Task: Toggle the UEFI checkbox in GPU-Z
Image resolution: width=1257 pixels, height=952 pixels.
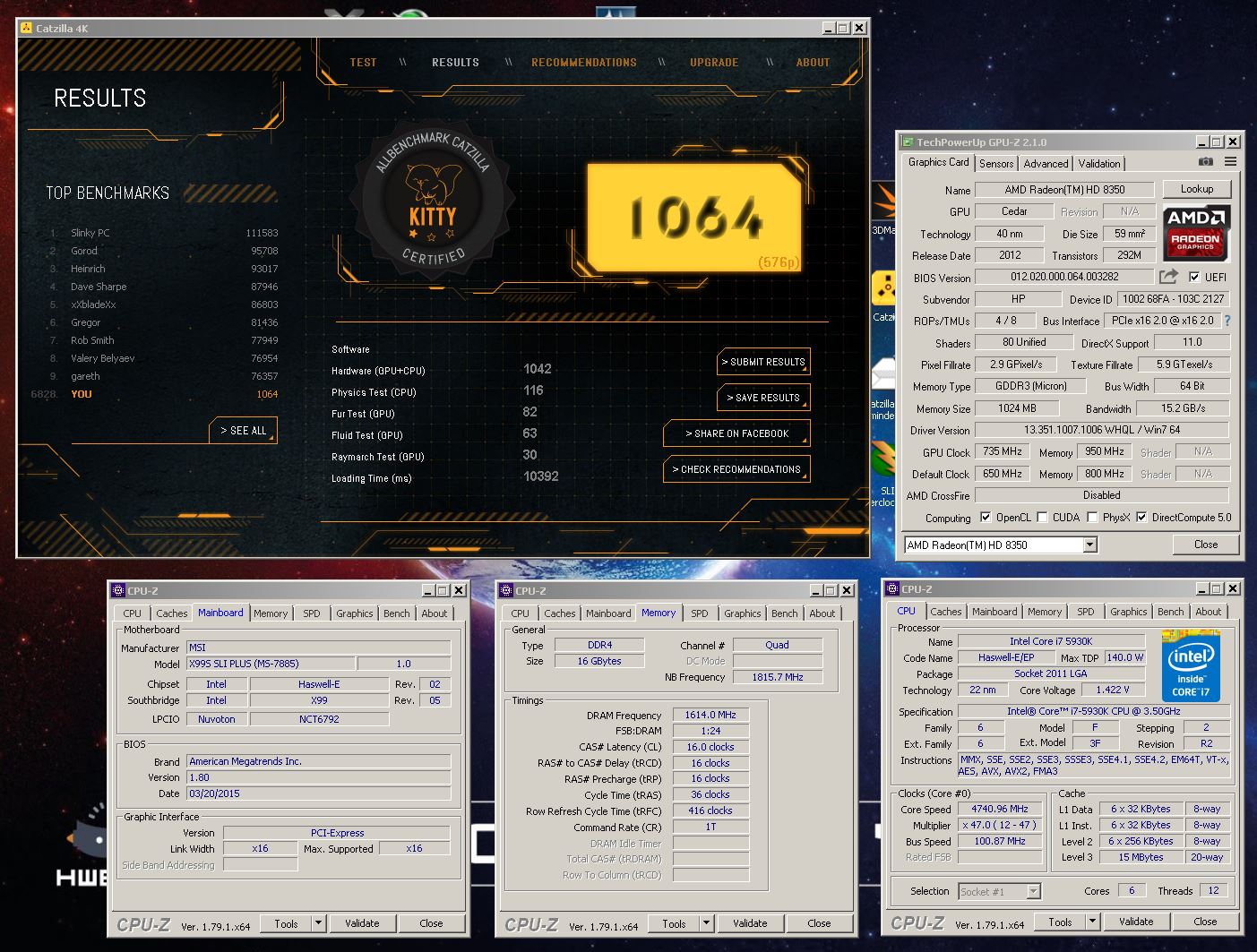Action: point(1193,277)
